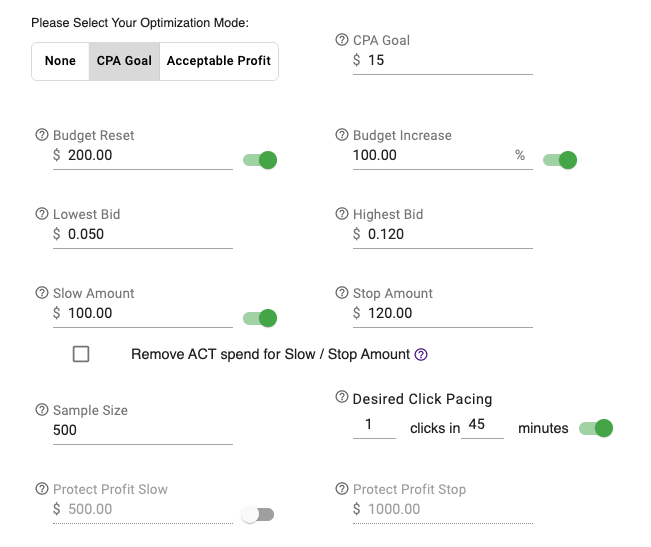Disable the Budget Reset toggle

[260, 160]
